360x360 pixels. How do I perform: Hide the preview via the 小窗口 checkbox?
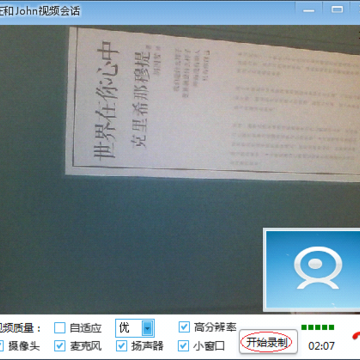[184, 346]
